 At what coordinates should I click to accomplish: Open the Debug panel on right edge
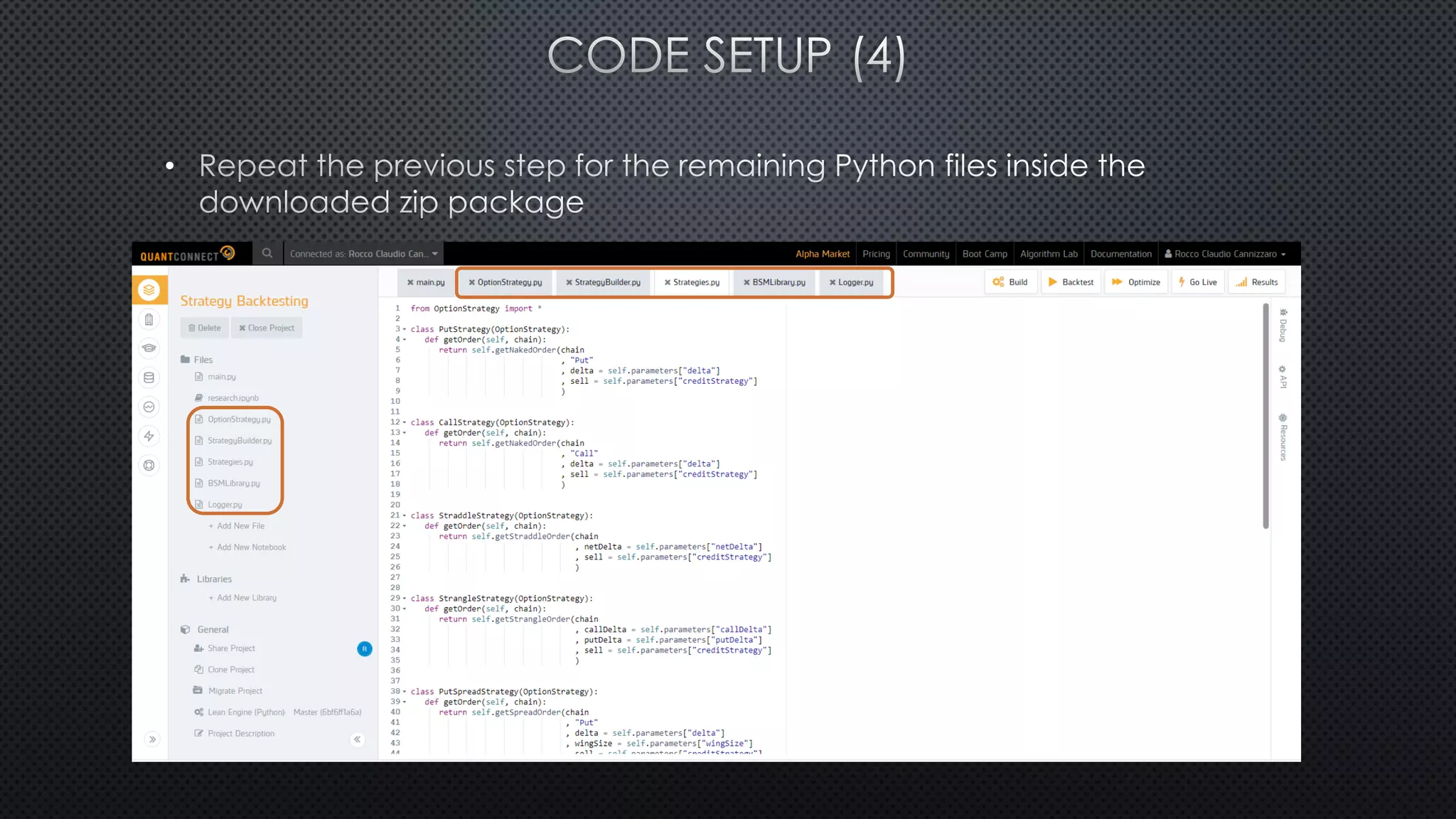pos(1283,326)
